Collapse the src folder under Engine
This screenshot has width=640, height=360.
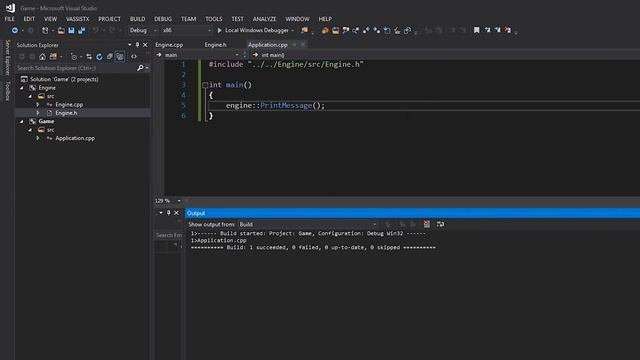[30, 96]
